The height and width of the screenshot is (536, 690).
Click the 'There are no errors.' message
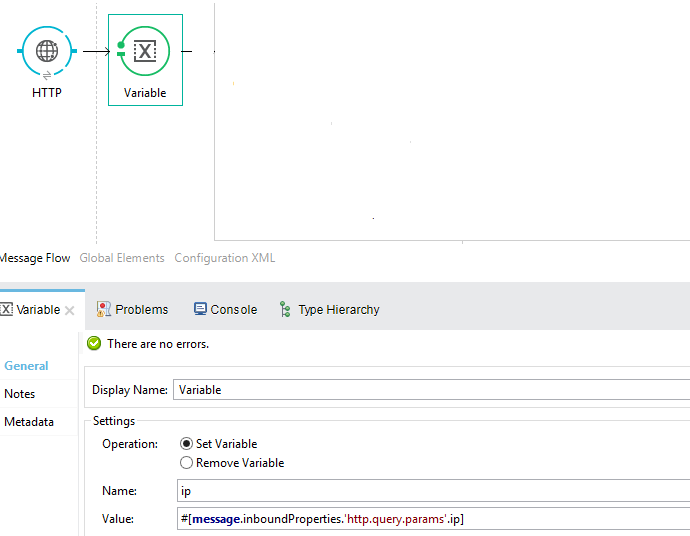point(158,344)
